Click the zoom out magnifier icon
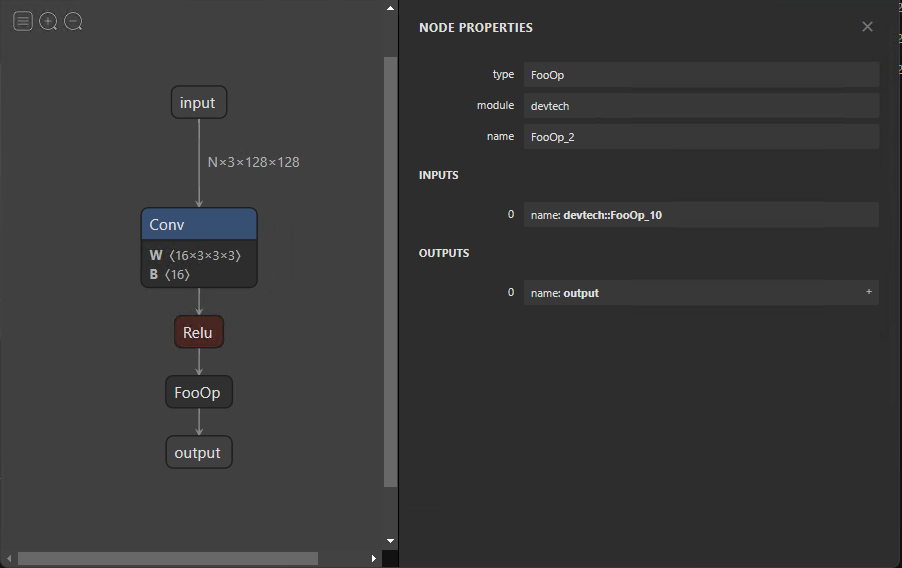The height and width of the screenshot is (568, 902). point(73,21)
